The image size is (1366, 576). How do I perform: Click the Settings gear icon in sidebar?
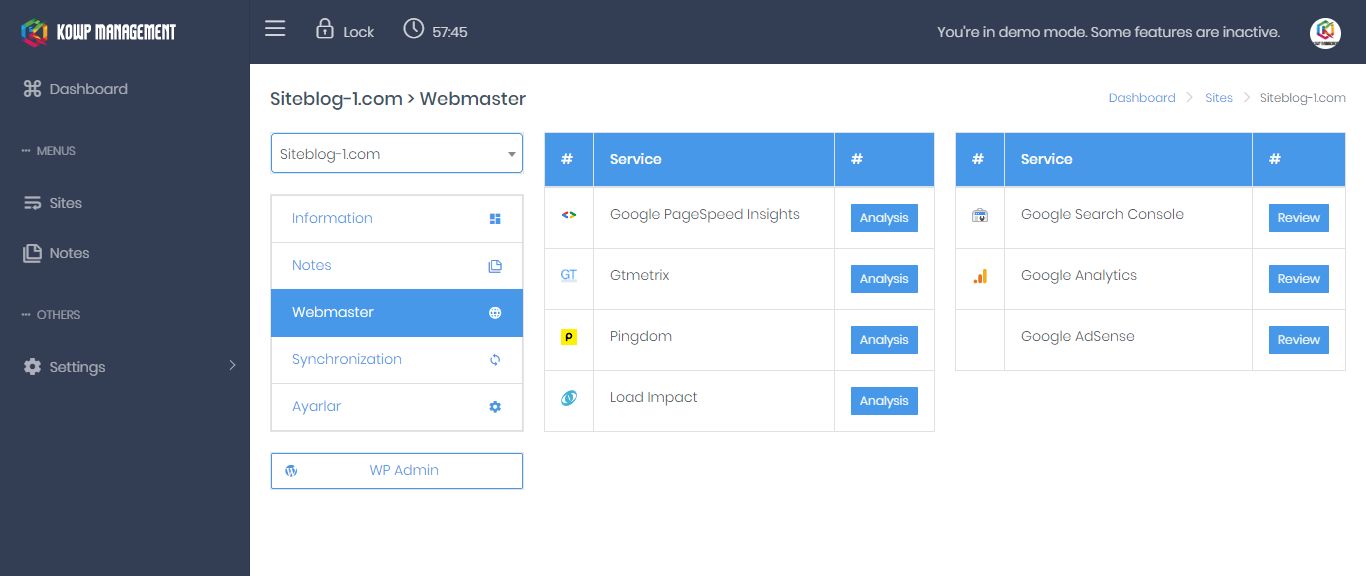tap(32, 367)
